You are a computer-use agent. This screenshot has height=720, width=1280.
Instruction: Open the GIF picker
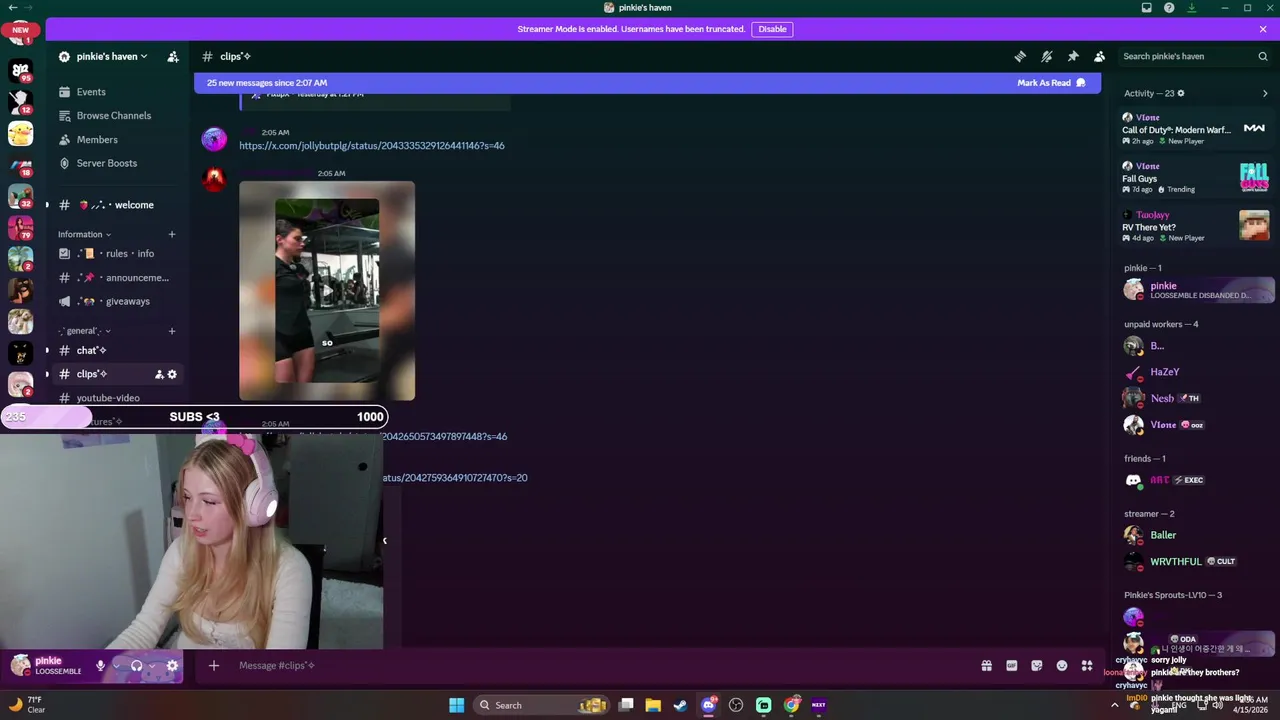coord(1012,666)
